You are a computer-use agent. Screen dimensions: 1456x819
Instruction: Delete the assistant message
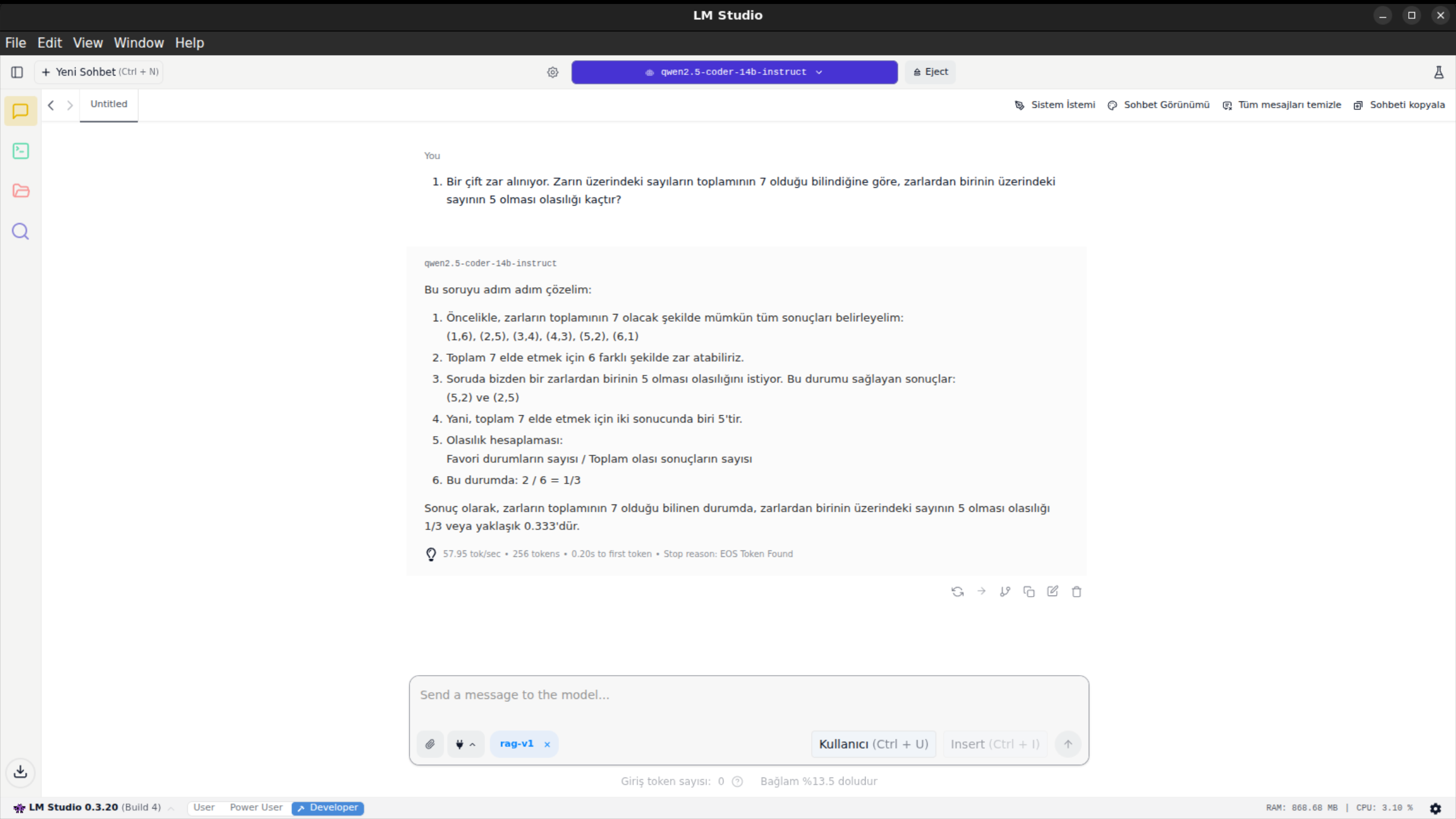(1076, 591)
